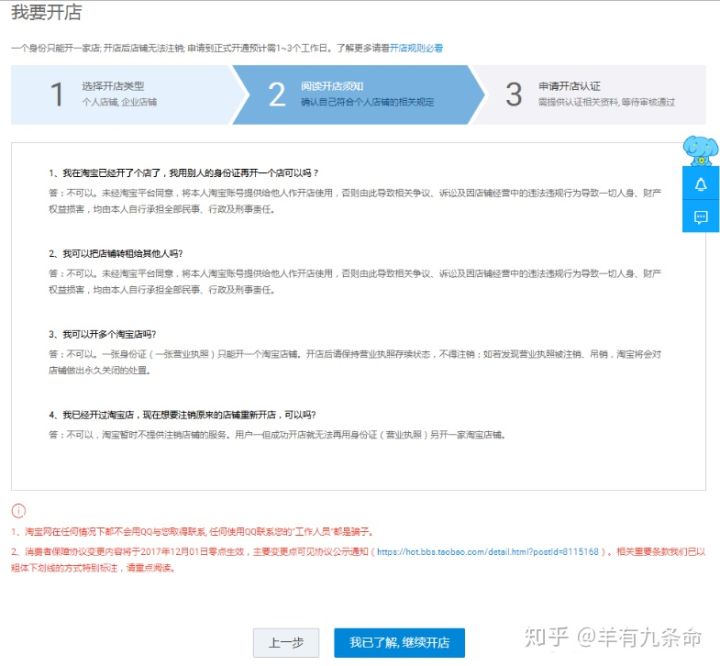The image size is (720, 666).
Task: Click question 3 我可以开多个淘宝店吗
Action: click(x=103, y=334)
